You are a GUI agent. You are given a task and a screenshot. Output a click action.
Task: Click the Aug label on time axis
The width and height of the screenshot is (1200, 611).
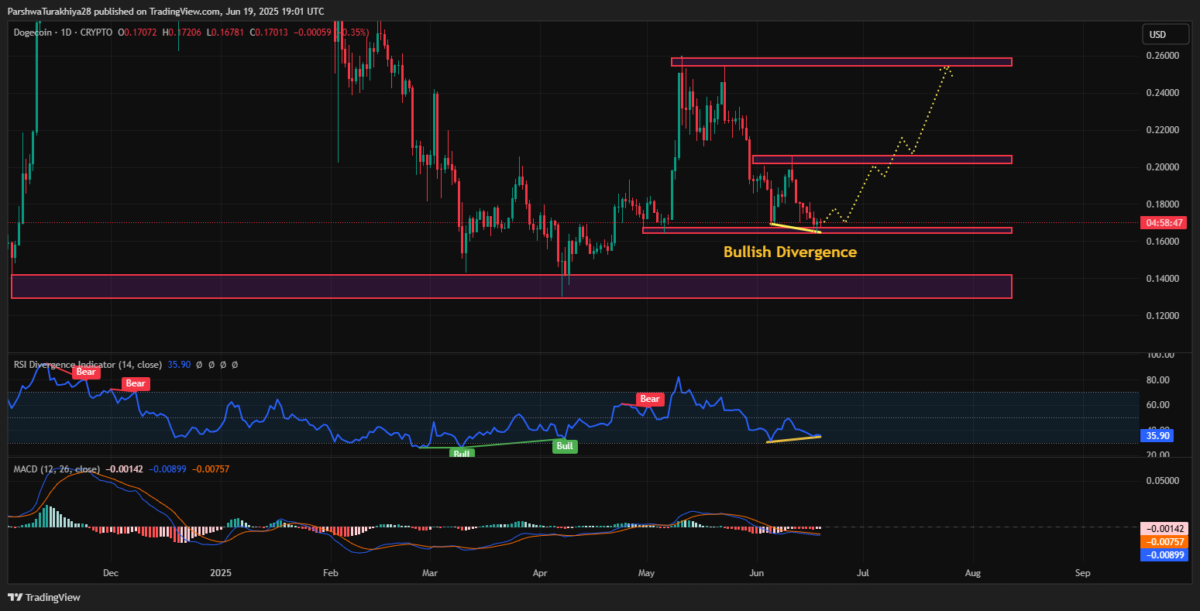972,574
